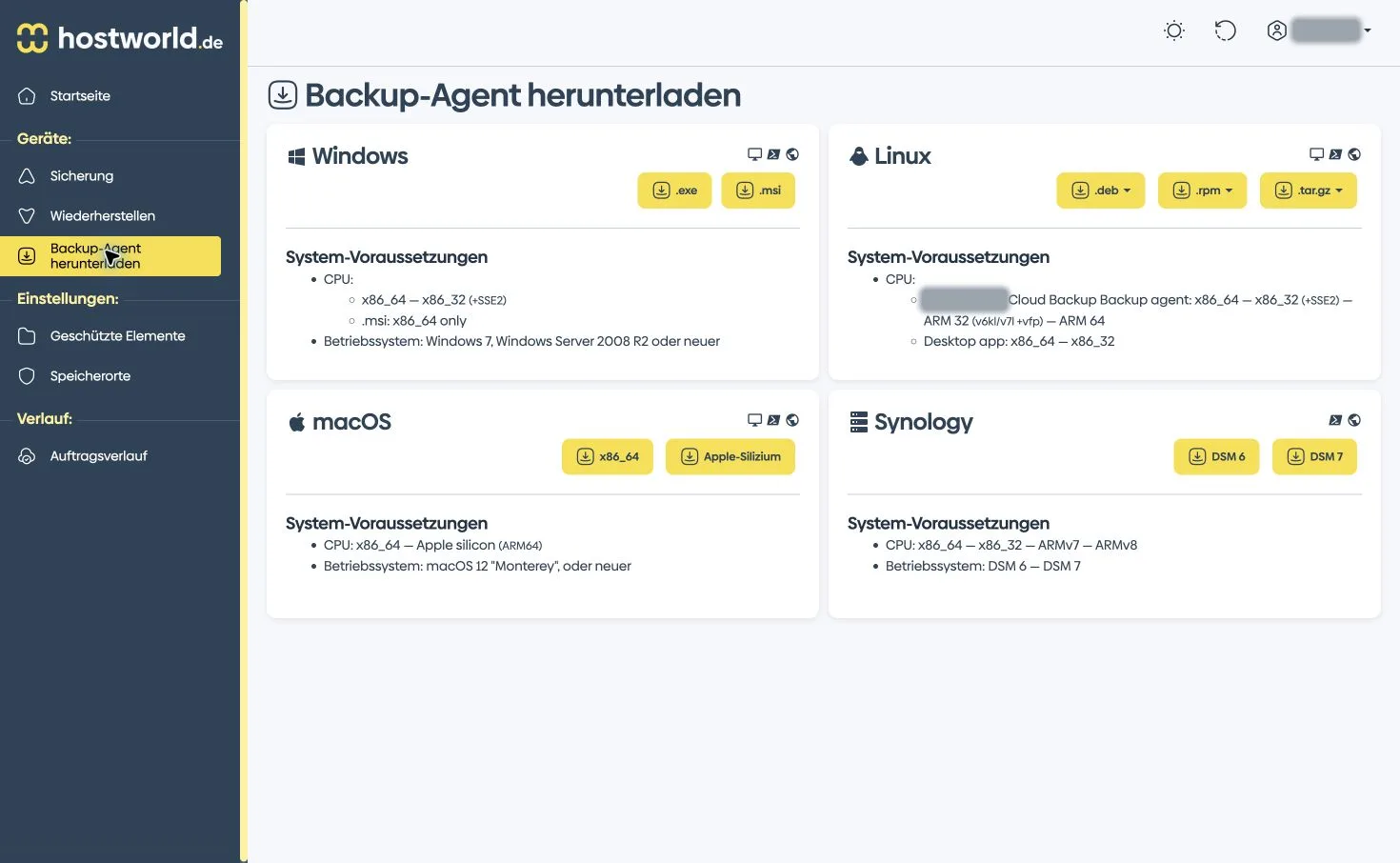
Task: Click the terminal icon in the macOS card
Action: 773,420
